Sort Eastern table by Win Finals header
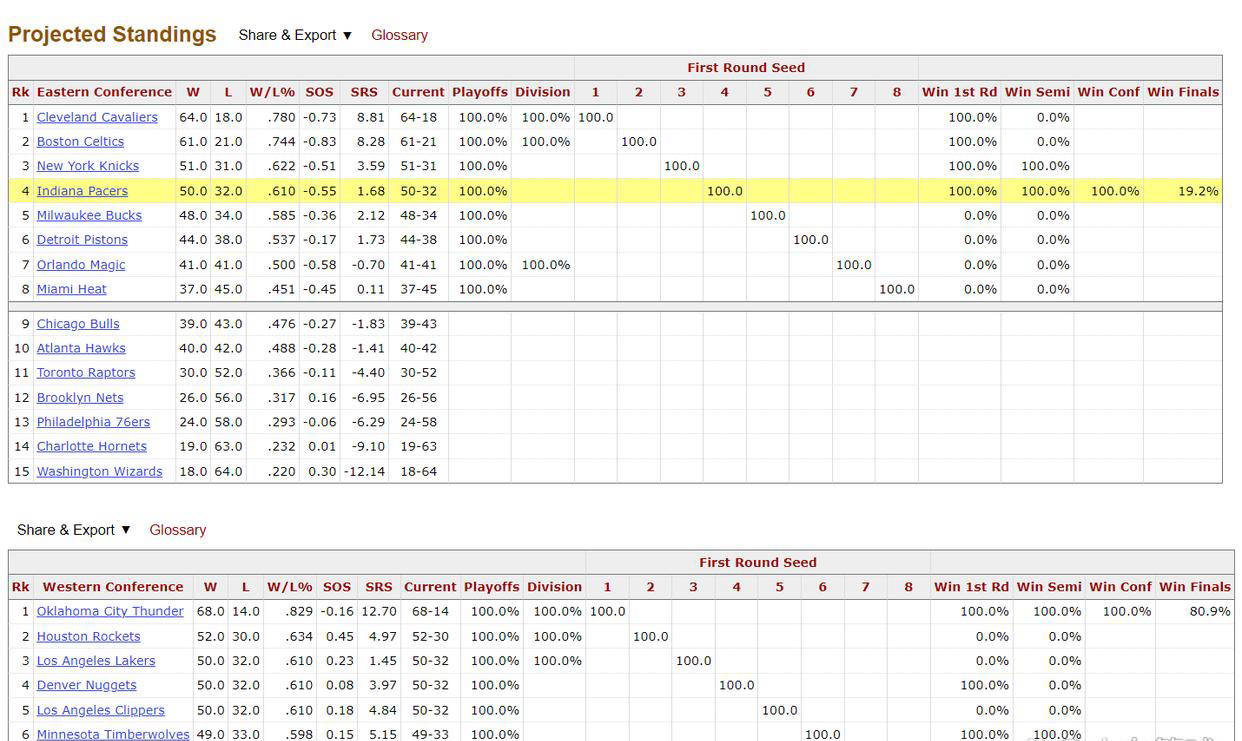Image resolution: width=1242 pixels, height=741 pixels. click(x=1183, y=92)
